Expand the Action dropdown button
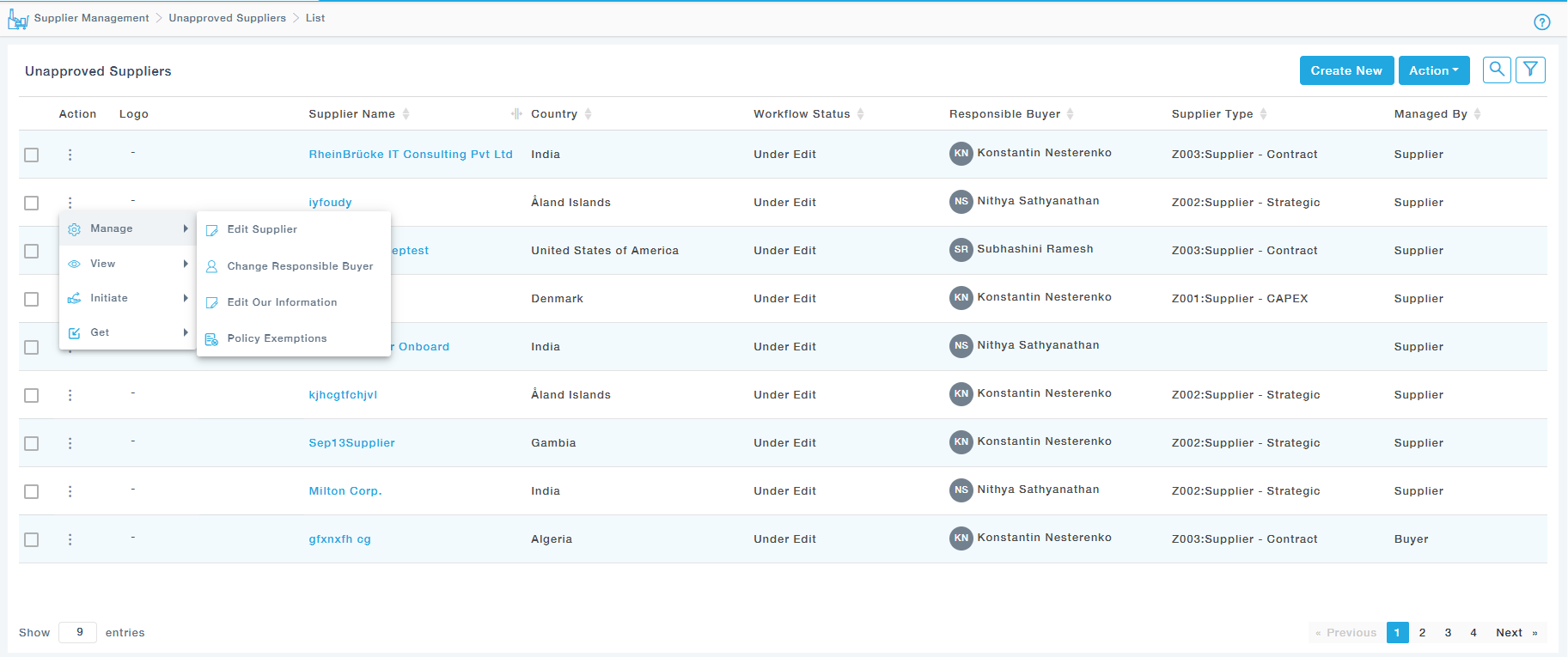 (x=1433, y=70)
